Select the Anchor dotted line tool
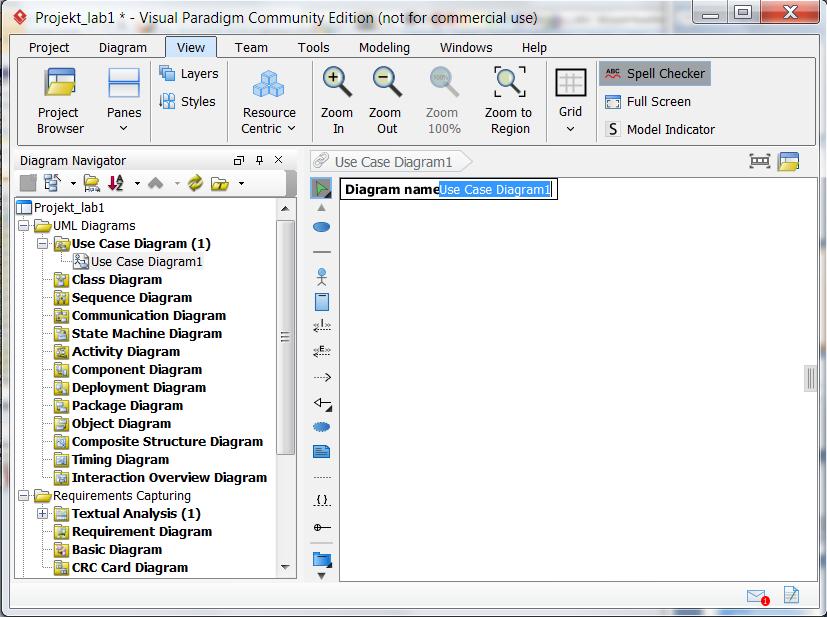 coord(321,477)
